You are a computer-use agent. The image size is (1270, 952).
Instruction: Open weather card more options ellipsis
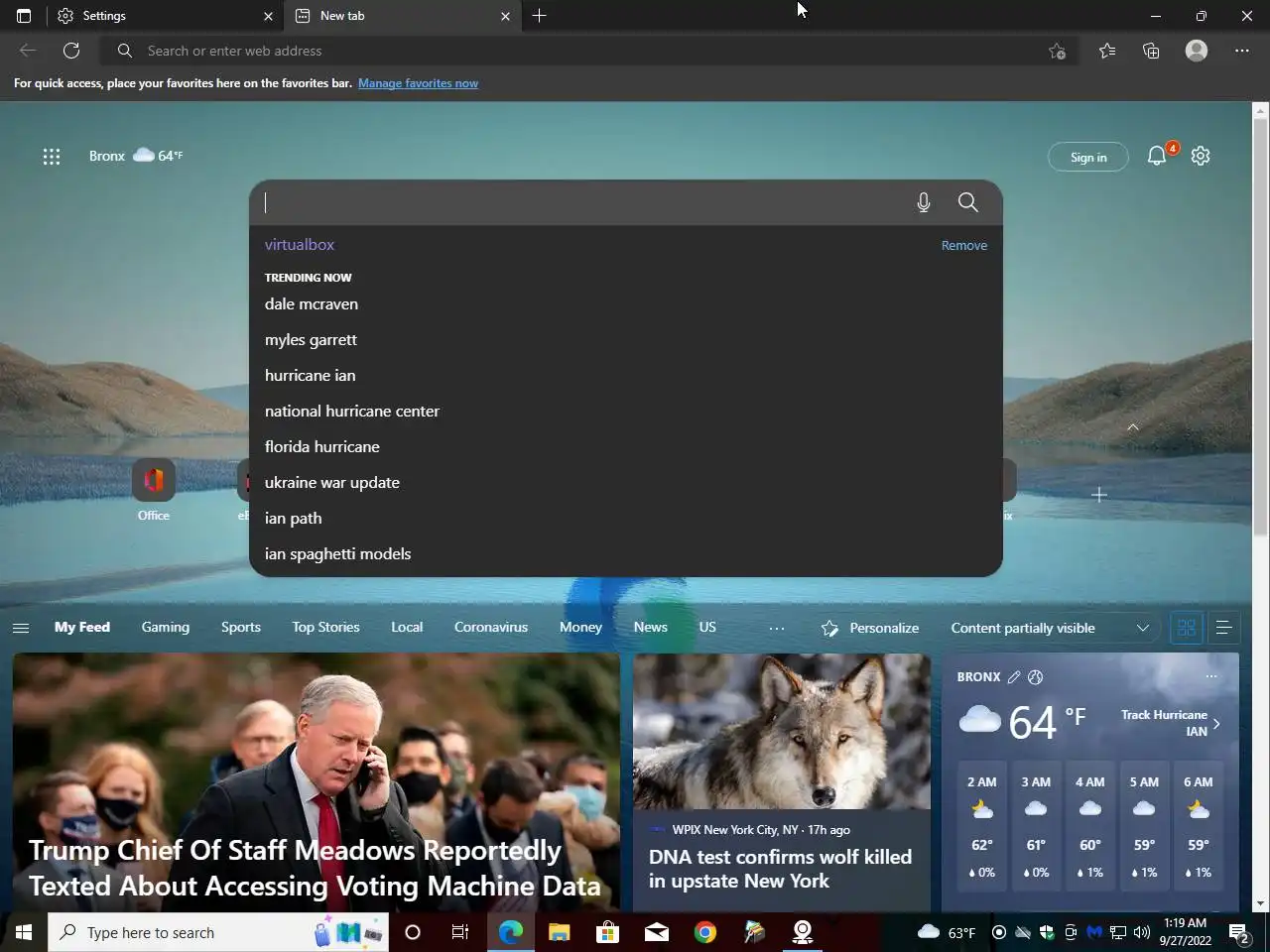click(x=1210, y=676)
